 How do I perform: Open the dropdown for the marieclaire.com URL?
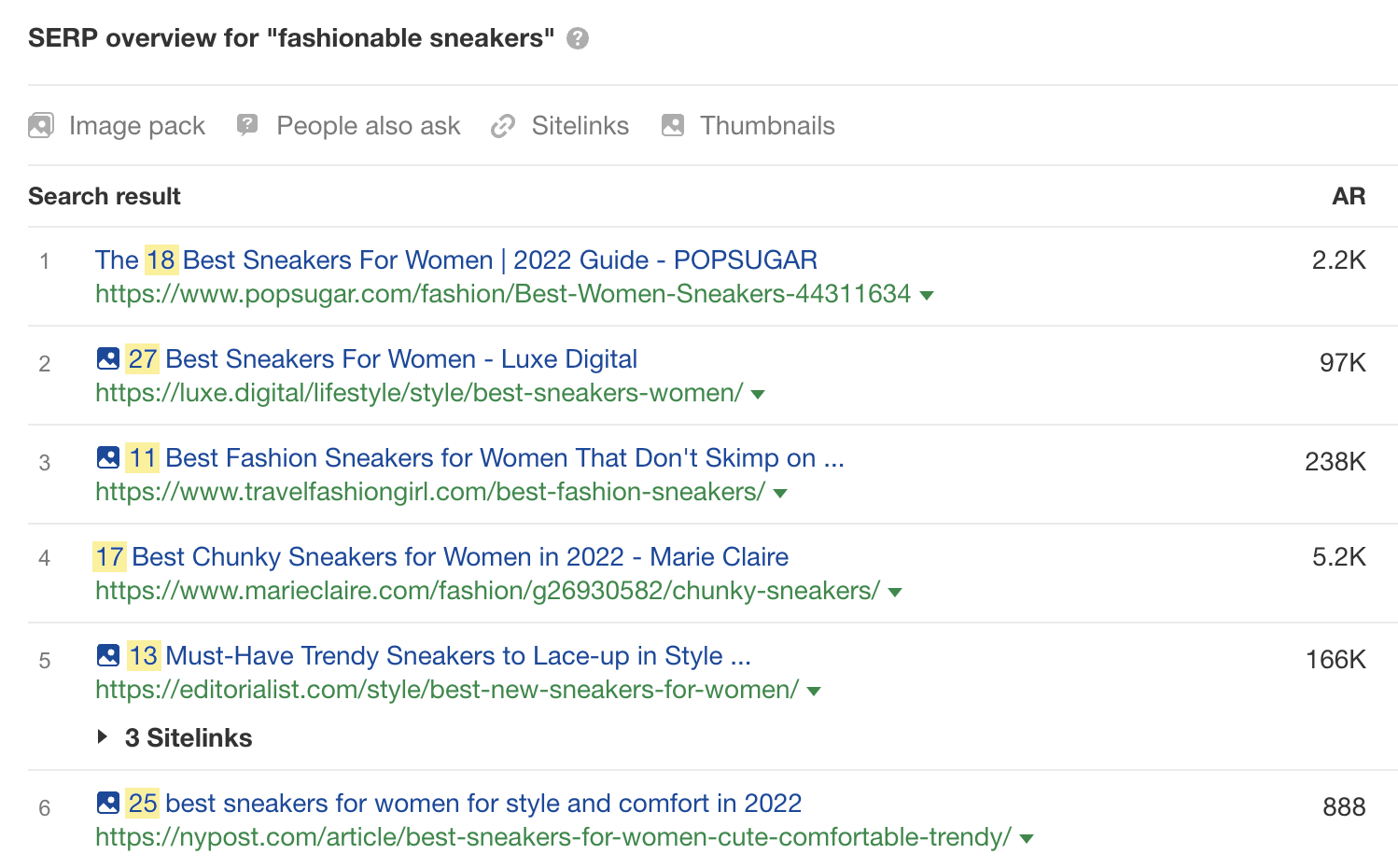pyautogui.click(x=894, y=591)
